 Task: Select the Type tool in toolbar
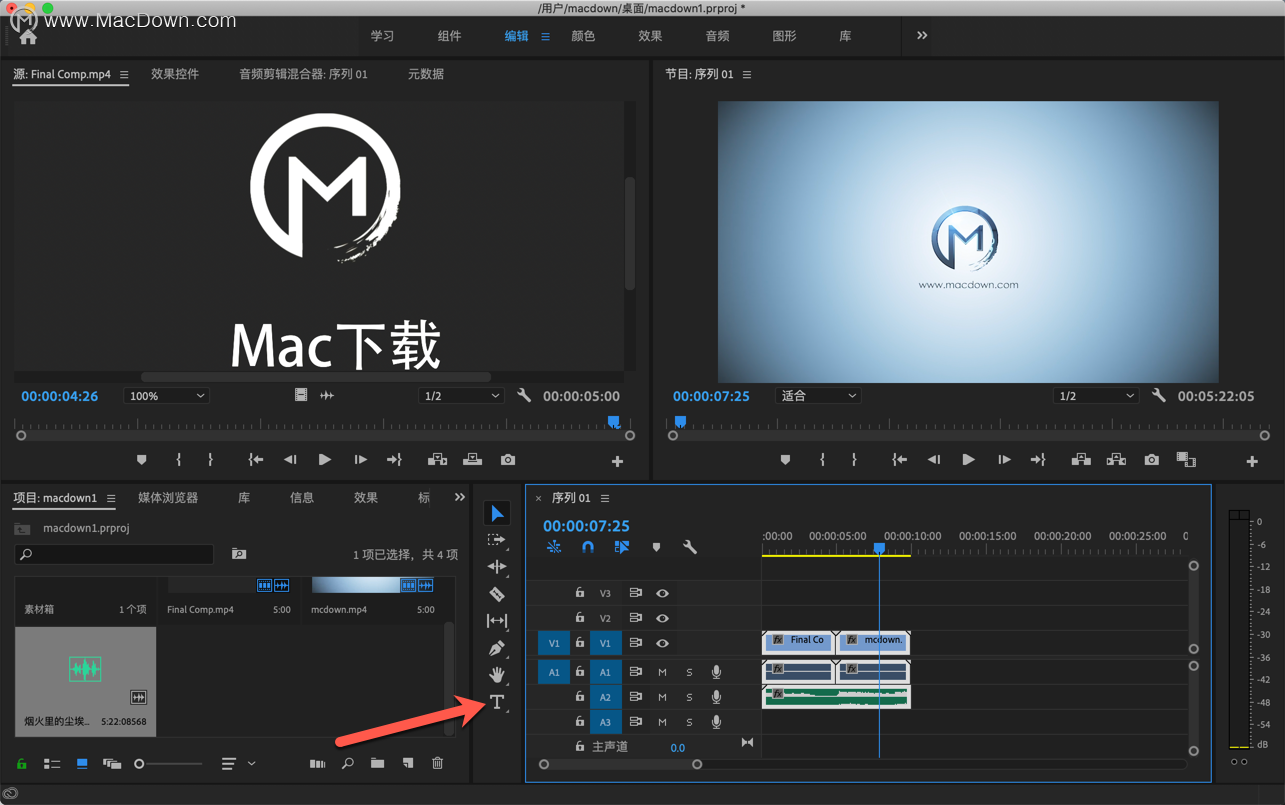pyautogui.click(x=496, y=703)
